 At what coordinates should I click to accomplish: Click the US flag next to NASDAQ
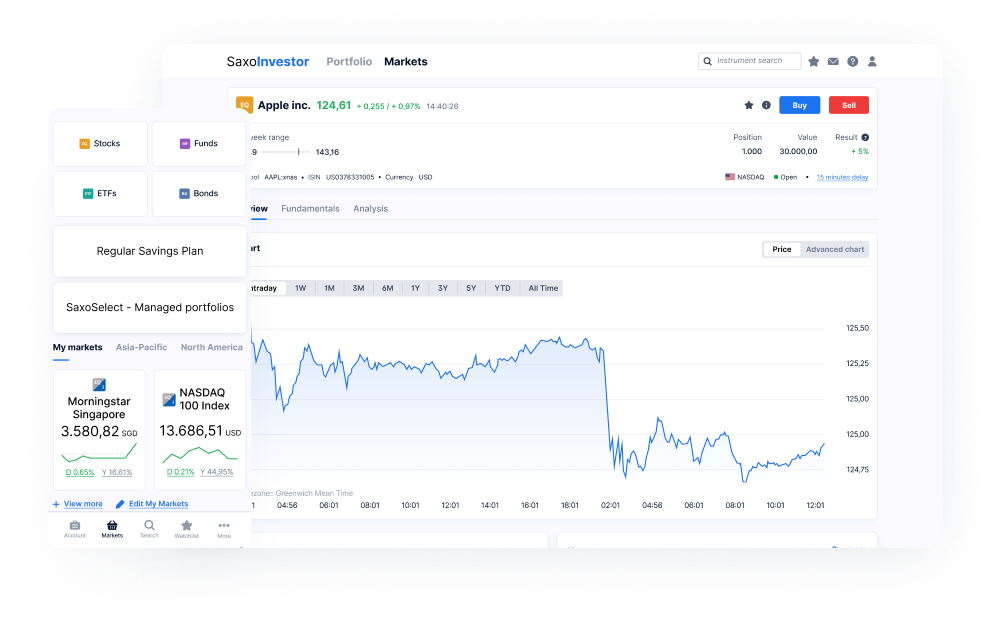[x=730, y=177]
